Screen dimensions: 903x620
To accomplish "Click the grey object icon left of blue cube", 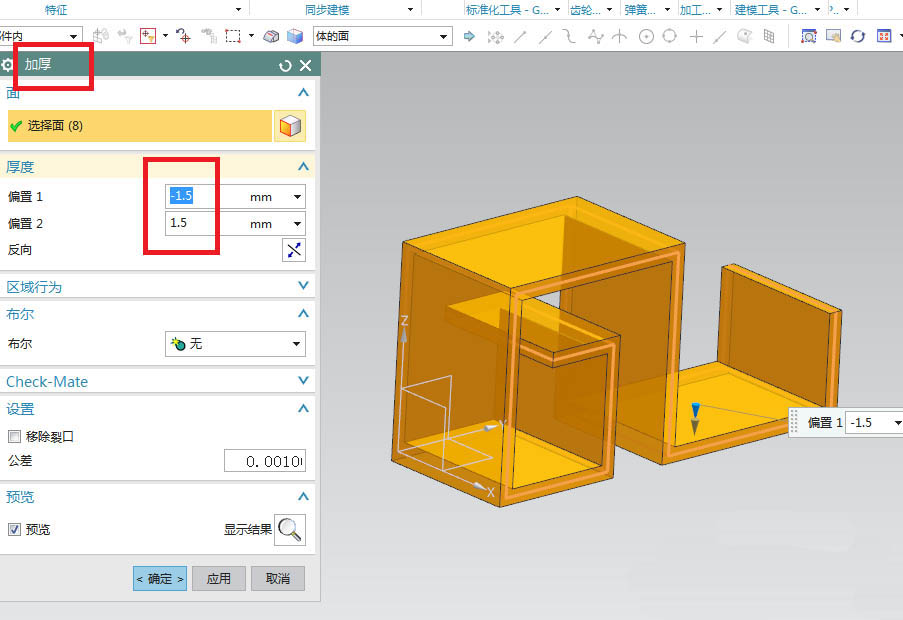I will pos(271,36).
